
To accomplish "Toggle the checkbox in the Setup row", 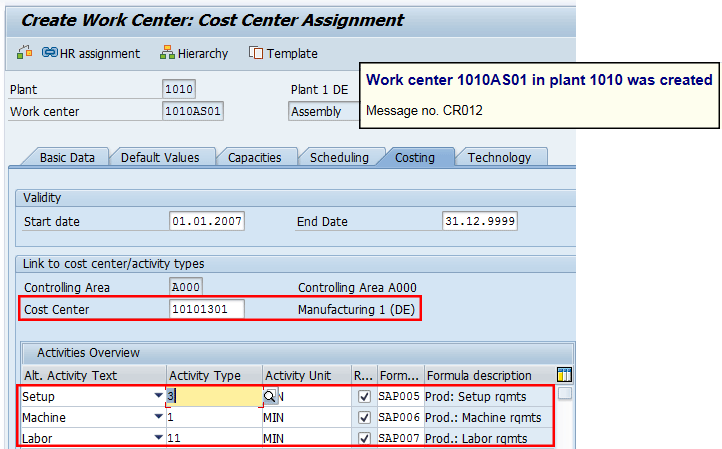I will (x=365, y=396).
